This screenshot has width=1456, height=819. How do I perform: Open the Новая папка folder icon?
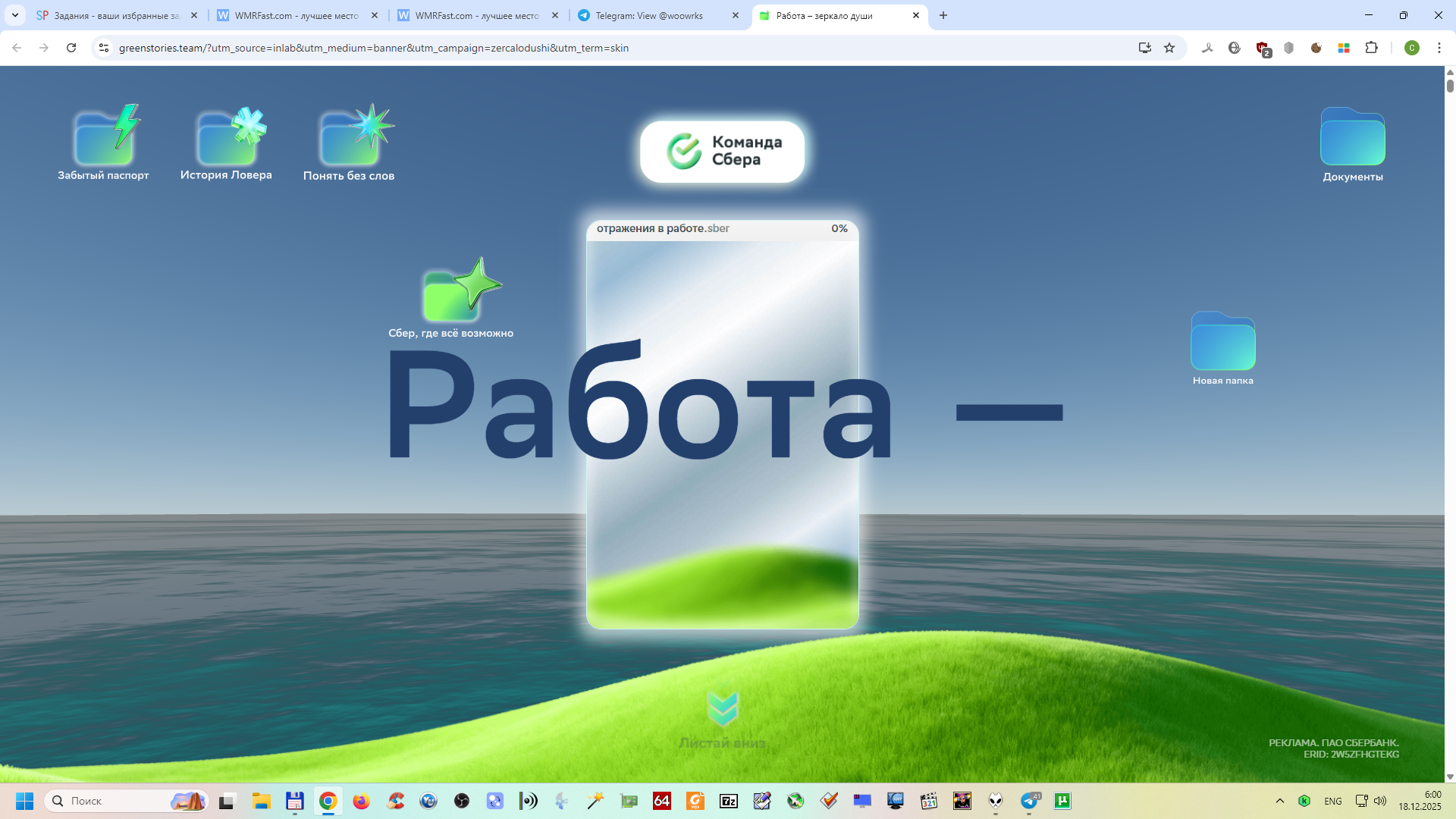[x=1222, y=343]
